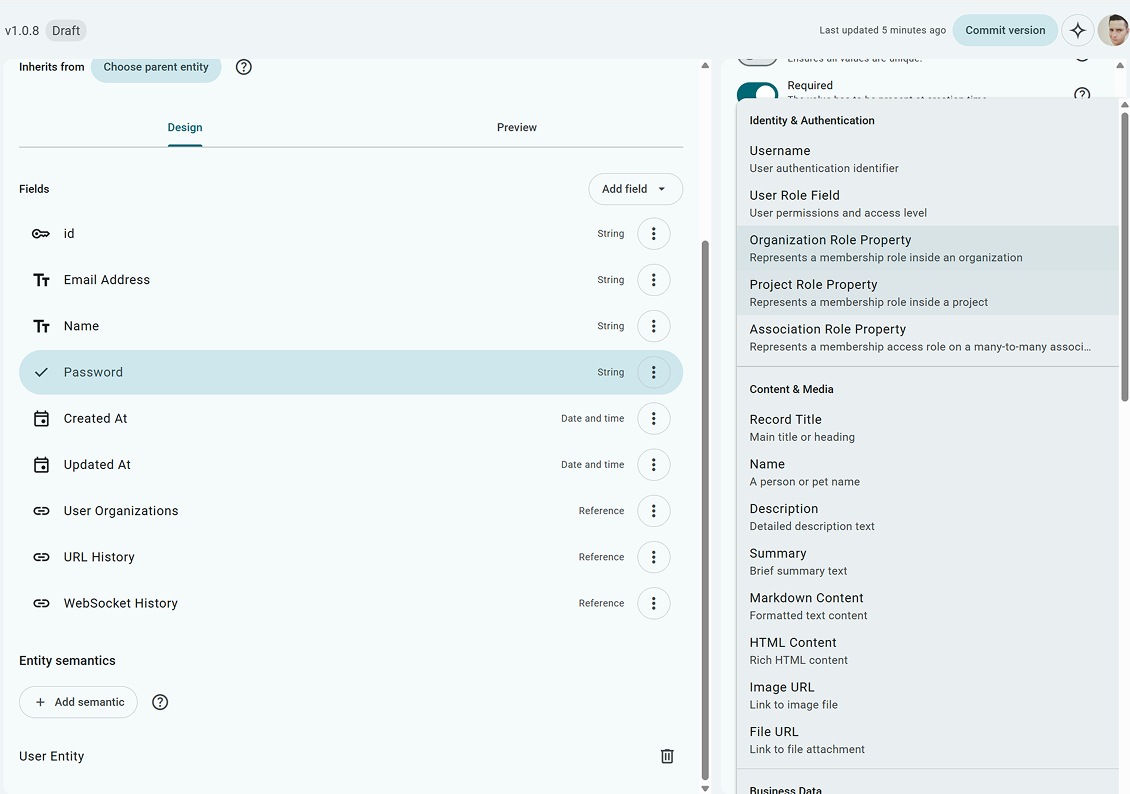Click the v1.0.8 version label
Screen dimensions: 1130x794
click(22, 30)
